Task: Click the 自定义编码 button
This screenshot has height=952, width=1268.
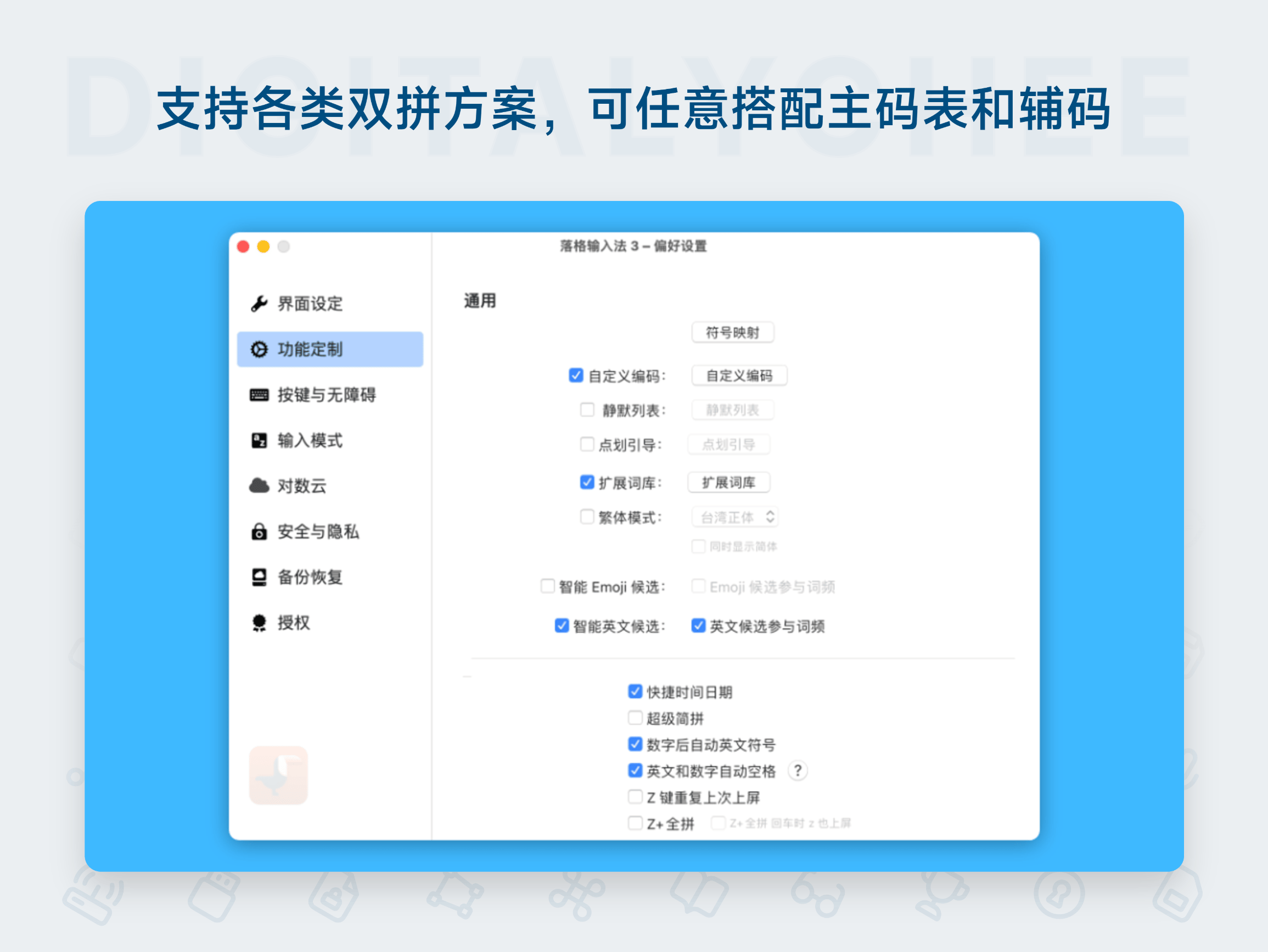Action: (739, 376)
